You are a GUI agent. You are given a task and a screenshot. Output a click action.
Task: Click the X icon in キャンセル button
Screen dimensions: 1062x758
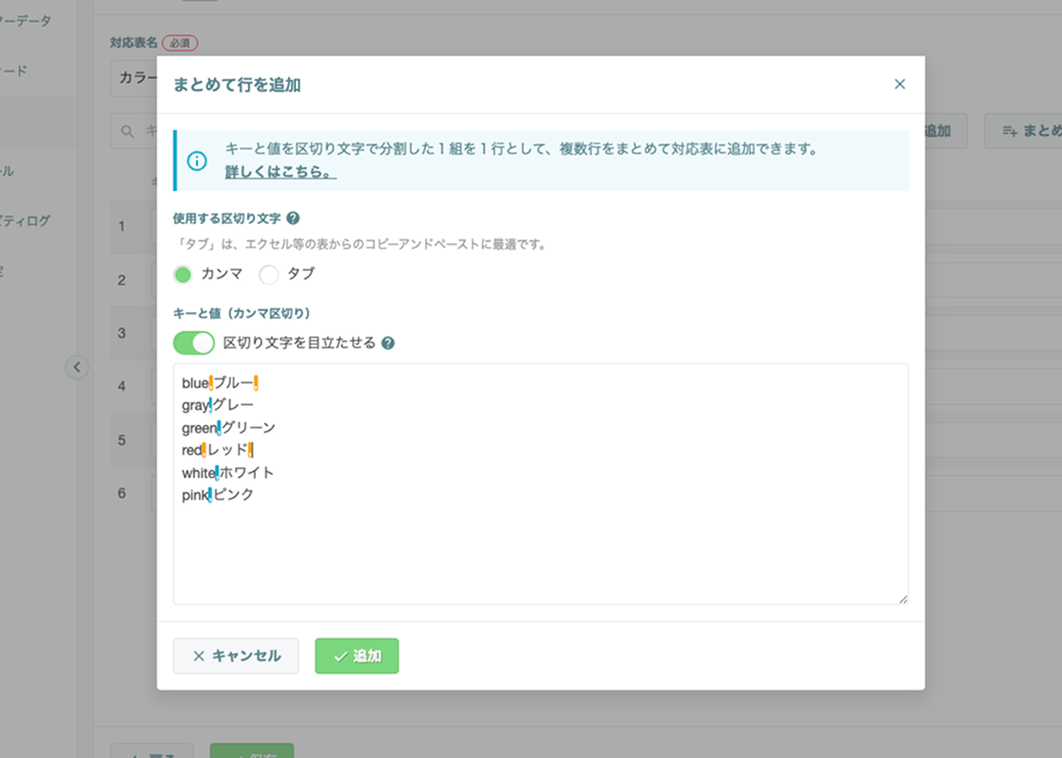198,656
